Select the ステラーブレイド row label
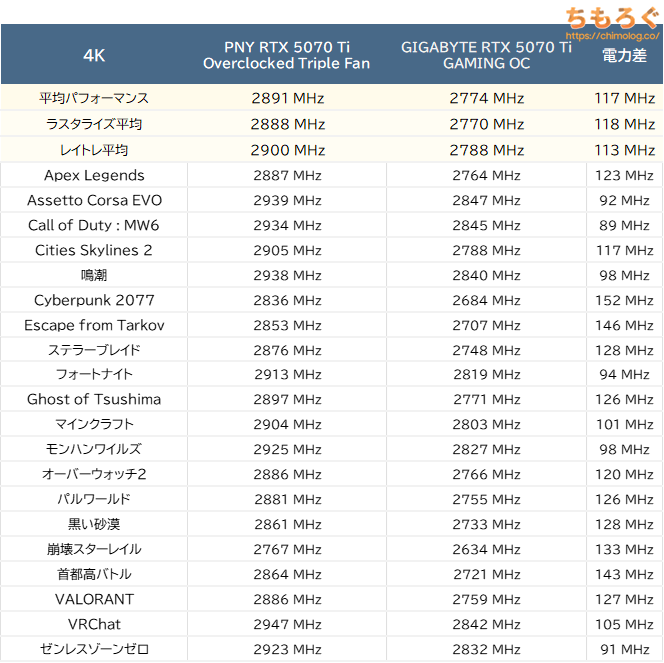This screenshot has width=664, height=663. (x=94, y=350)
